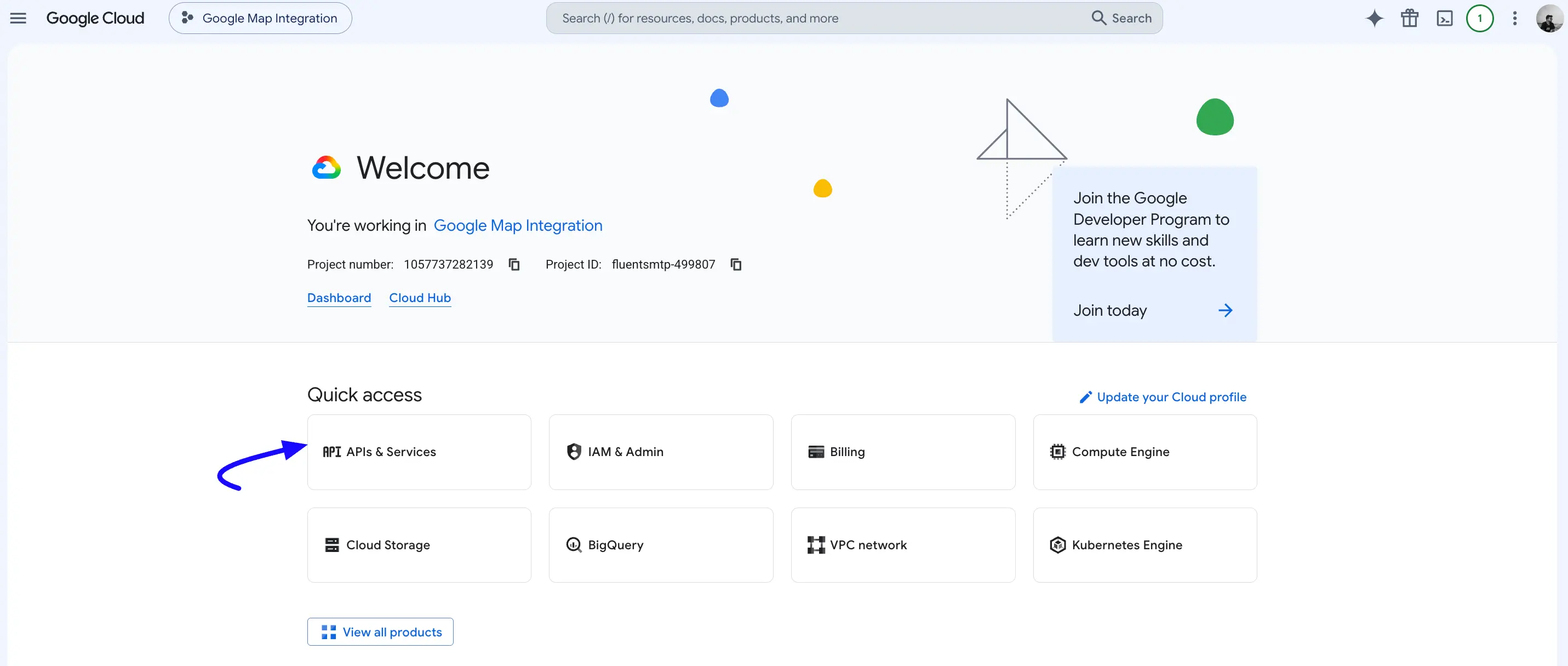Click the Join today arrow icon

[1225, 310]
